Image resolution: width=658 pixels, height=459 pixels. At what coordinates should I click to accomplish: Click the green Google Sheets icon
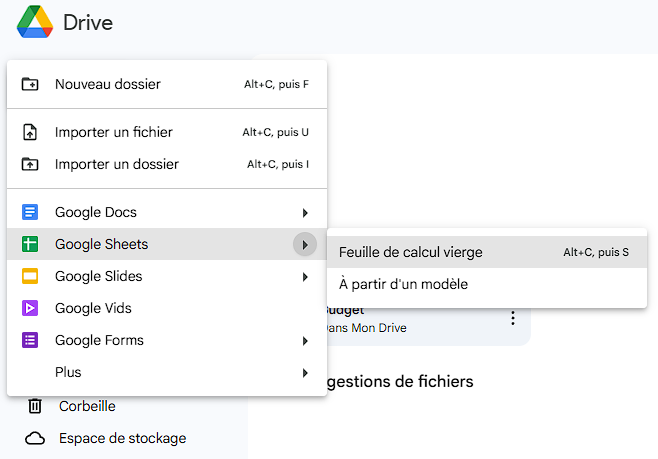click(30, 244)
